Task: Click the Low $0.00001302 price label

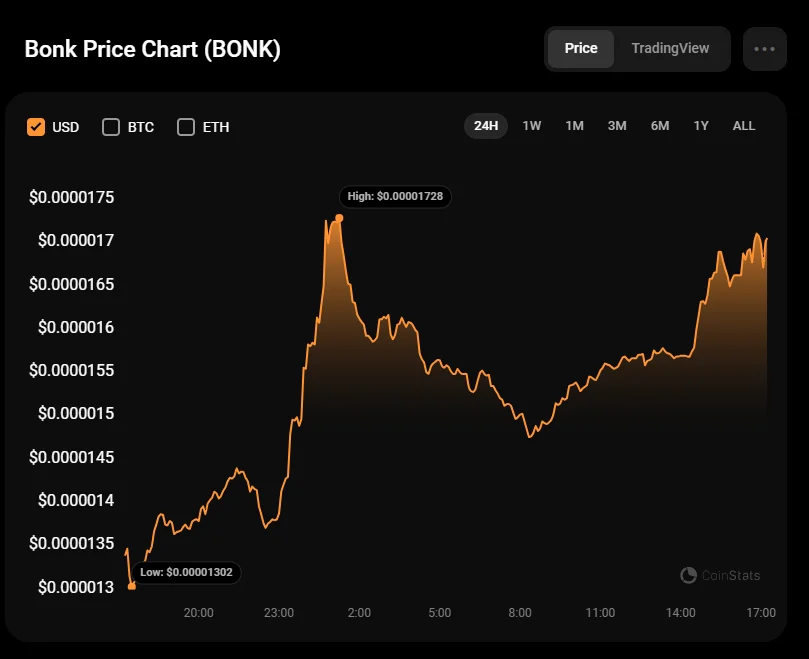Action: click(187, 573)
